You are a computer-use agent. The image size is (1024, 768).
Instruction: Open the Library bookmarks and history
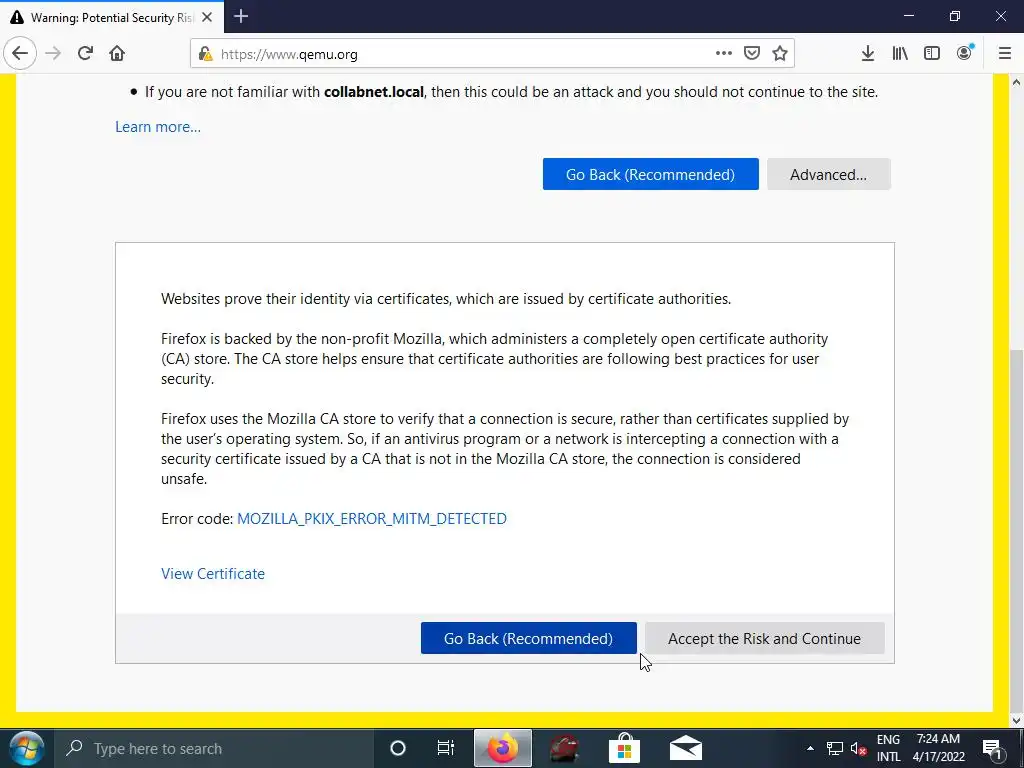click(x=900, y=54)
